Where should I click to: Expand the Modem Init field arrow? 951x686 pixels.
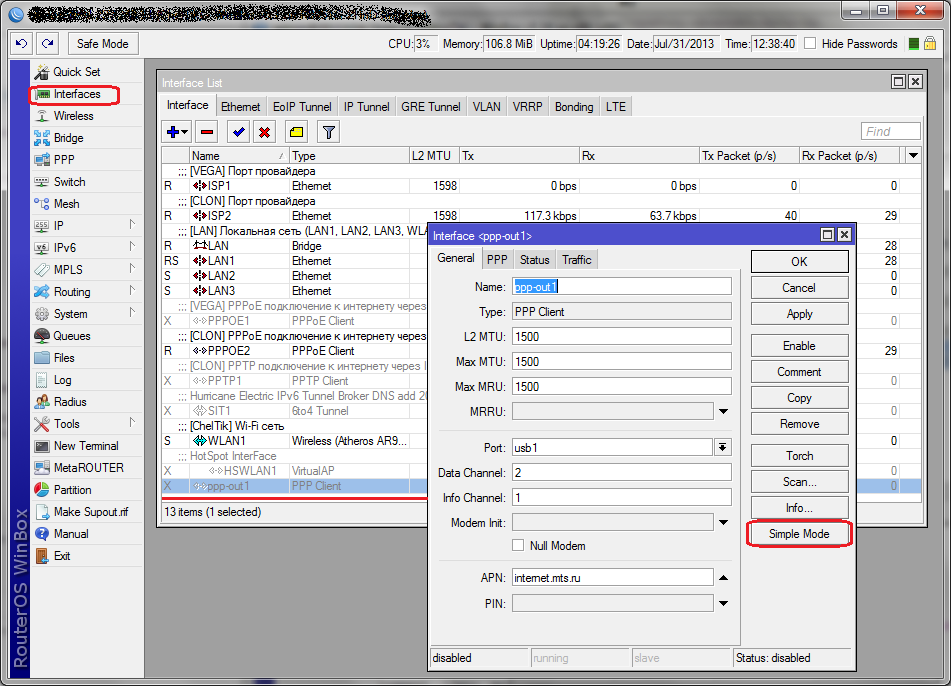[723, 522]
